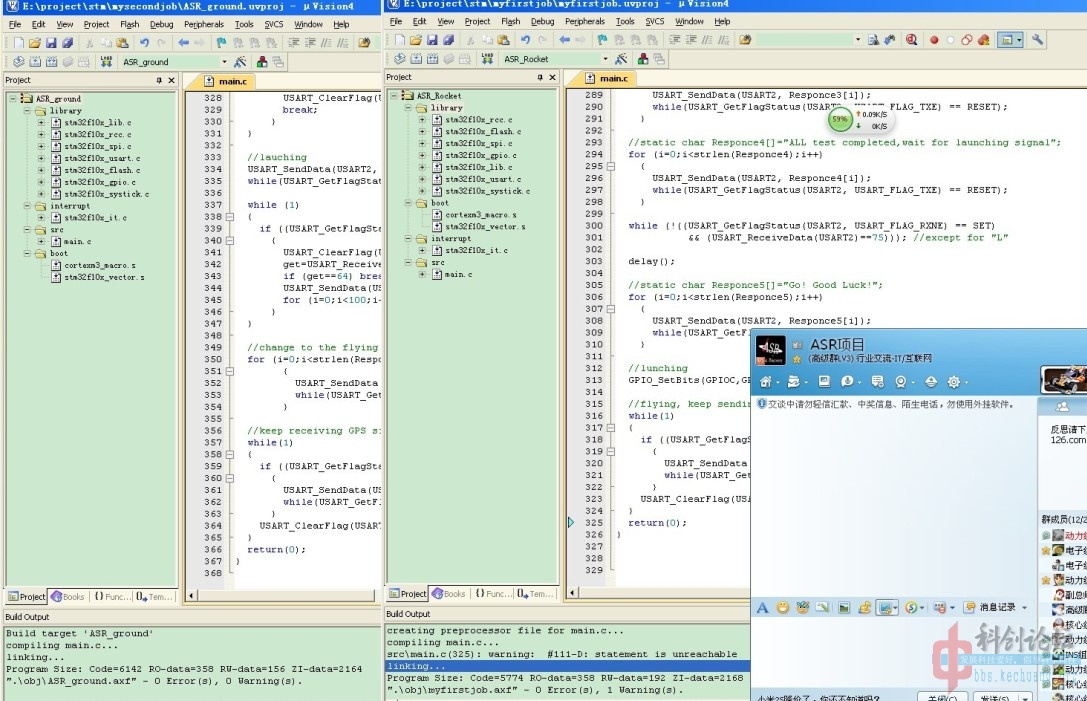The height and width of the screenshot is (701, 1087).
Task: Insert a breakpoint with the red dot icon
Action: pos(934,40)
